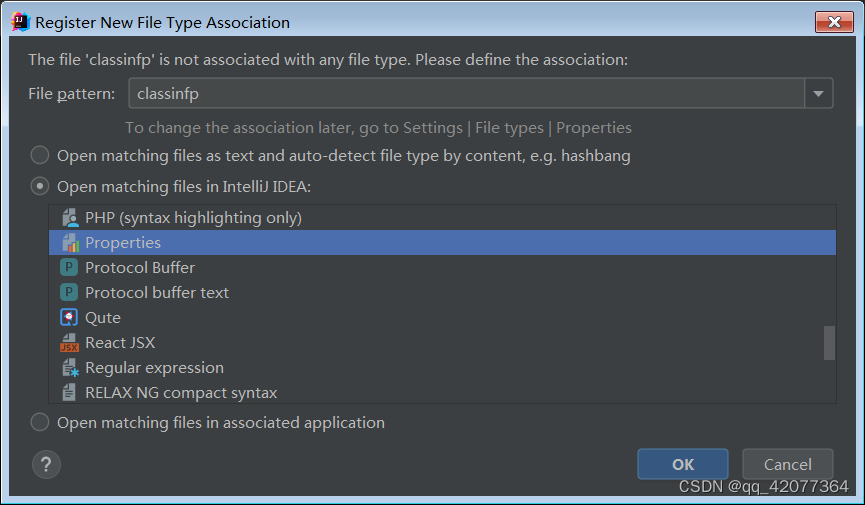Choose open in associated application radio
The height and width of the screenshot is (505, 865).
(x=40, y=422)
